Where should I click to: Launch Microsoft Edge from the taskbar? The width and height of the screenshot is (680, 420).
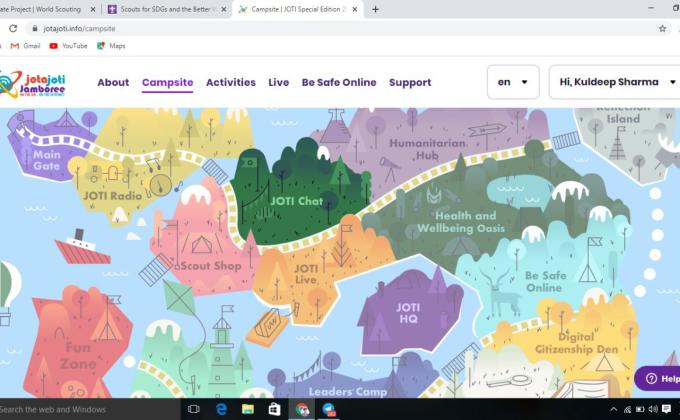pyautogui.click(x=221, y=410)
